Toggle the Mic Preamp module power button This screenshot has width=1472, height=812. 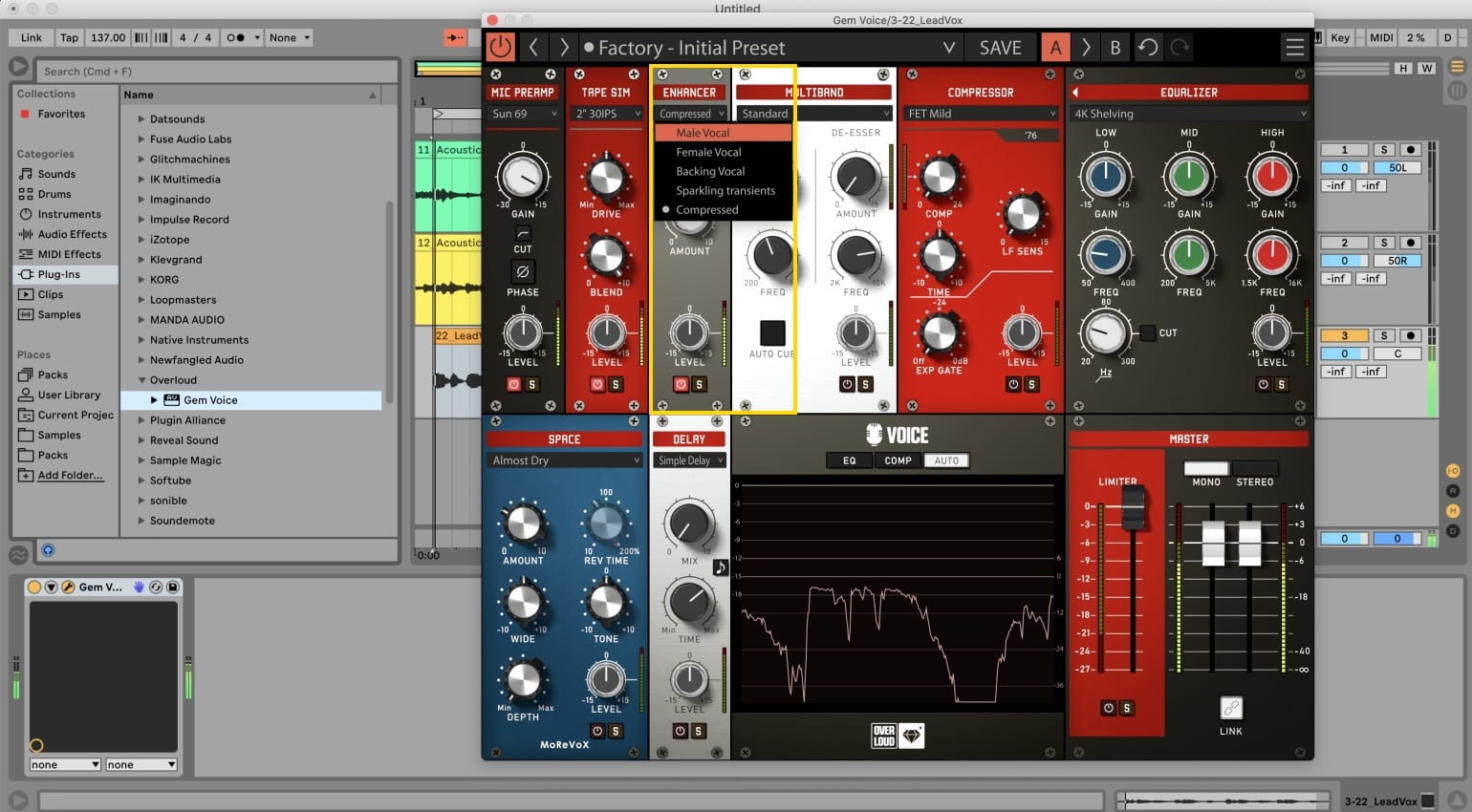514,384
